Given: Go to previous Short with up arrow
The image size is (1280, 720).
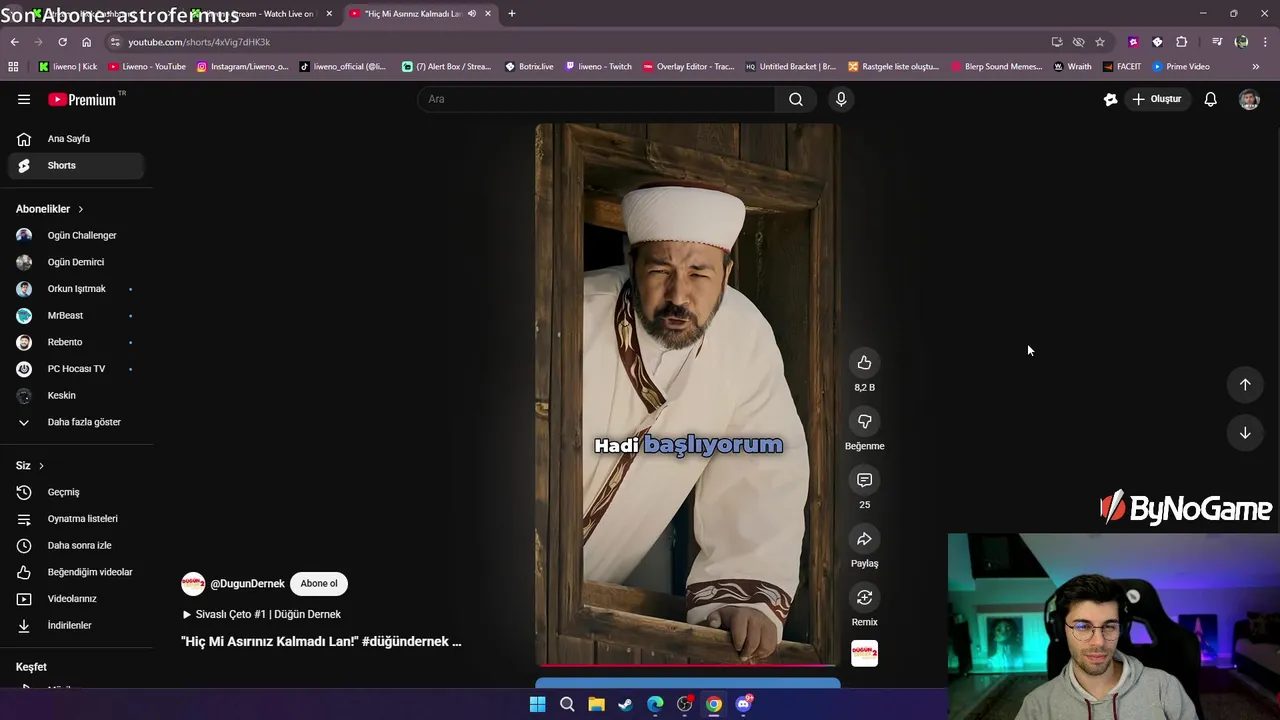Looking at the screenshot, I should click(1245, 385).
